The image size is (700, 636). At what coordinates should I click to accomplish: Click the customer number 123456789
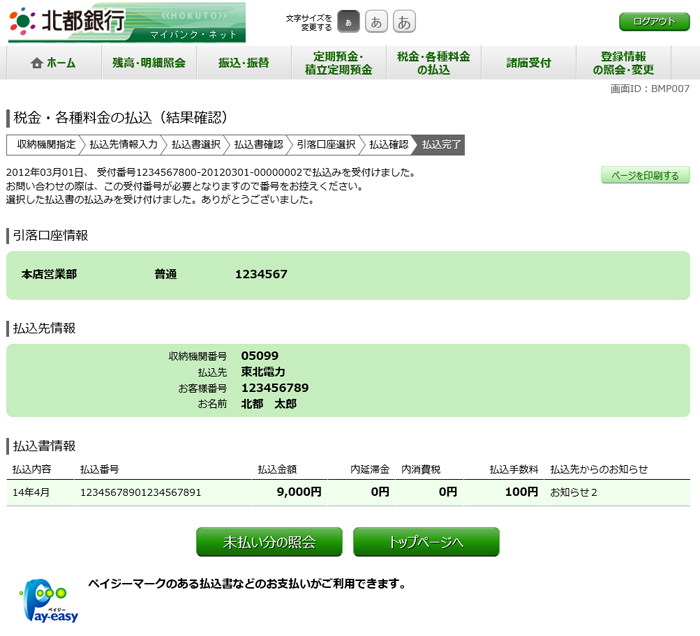click(275, 388)
